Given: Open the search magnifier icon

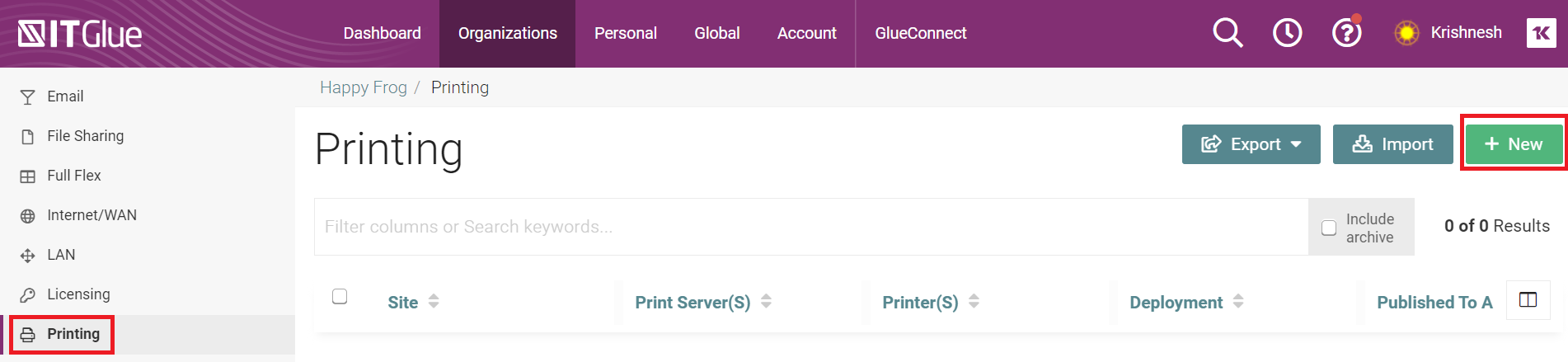Looking at the screenshot, I should pos(1228,33).
